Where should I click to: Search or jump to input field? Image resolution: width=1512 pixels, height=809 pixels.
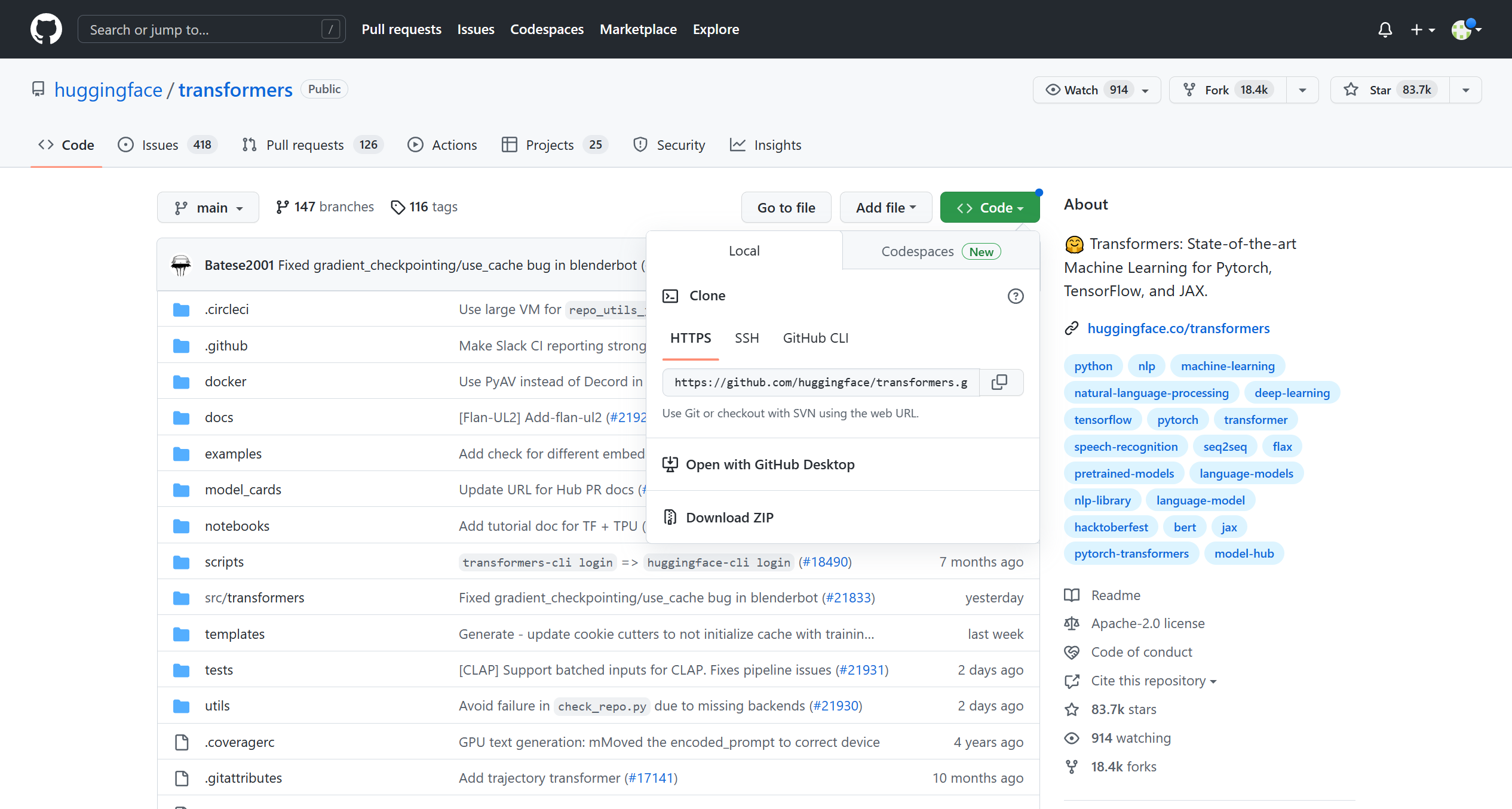(209, 29)
